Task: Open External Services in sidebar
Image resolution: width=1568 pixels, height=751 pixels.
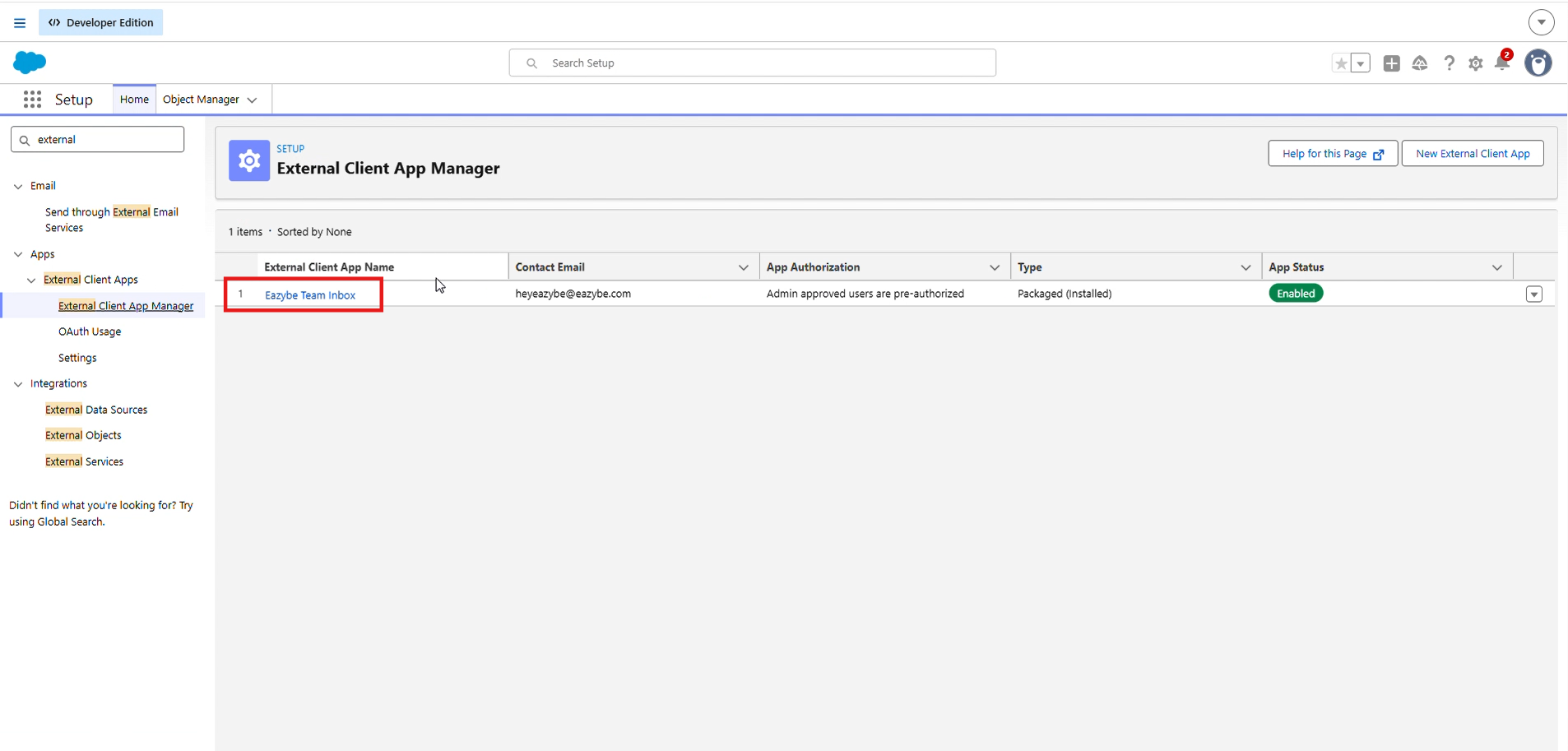Action: [x=84, y=461]
